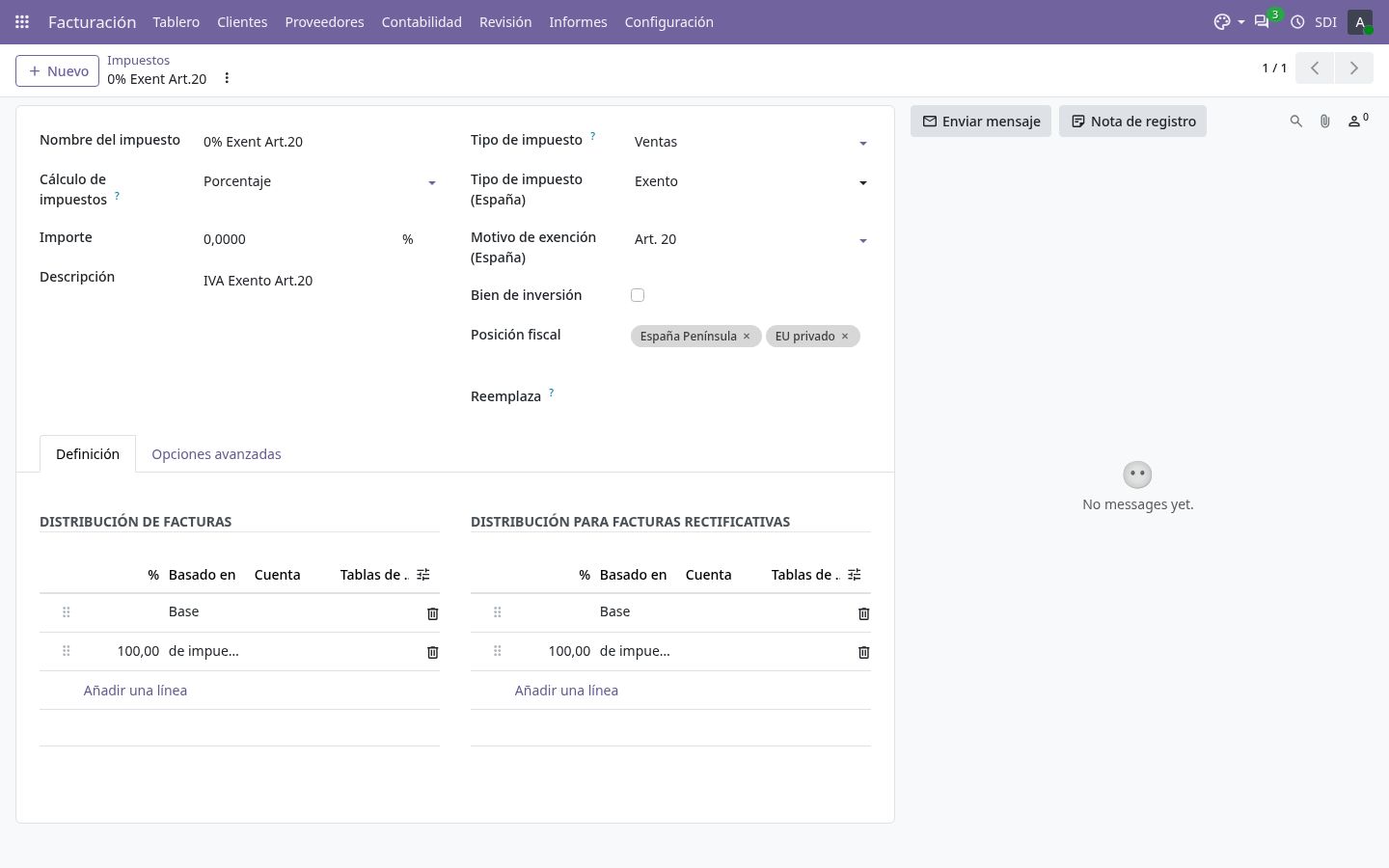Open the Contabilidad menu
Viewport: 1389px width, 868px height.
(422, 21)
